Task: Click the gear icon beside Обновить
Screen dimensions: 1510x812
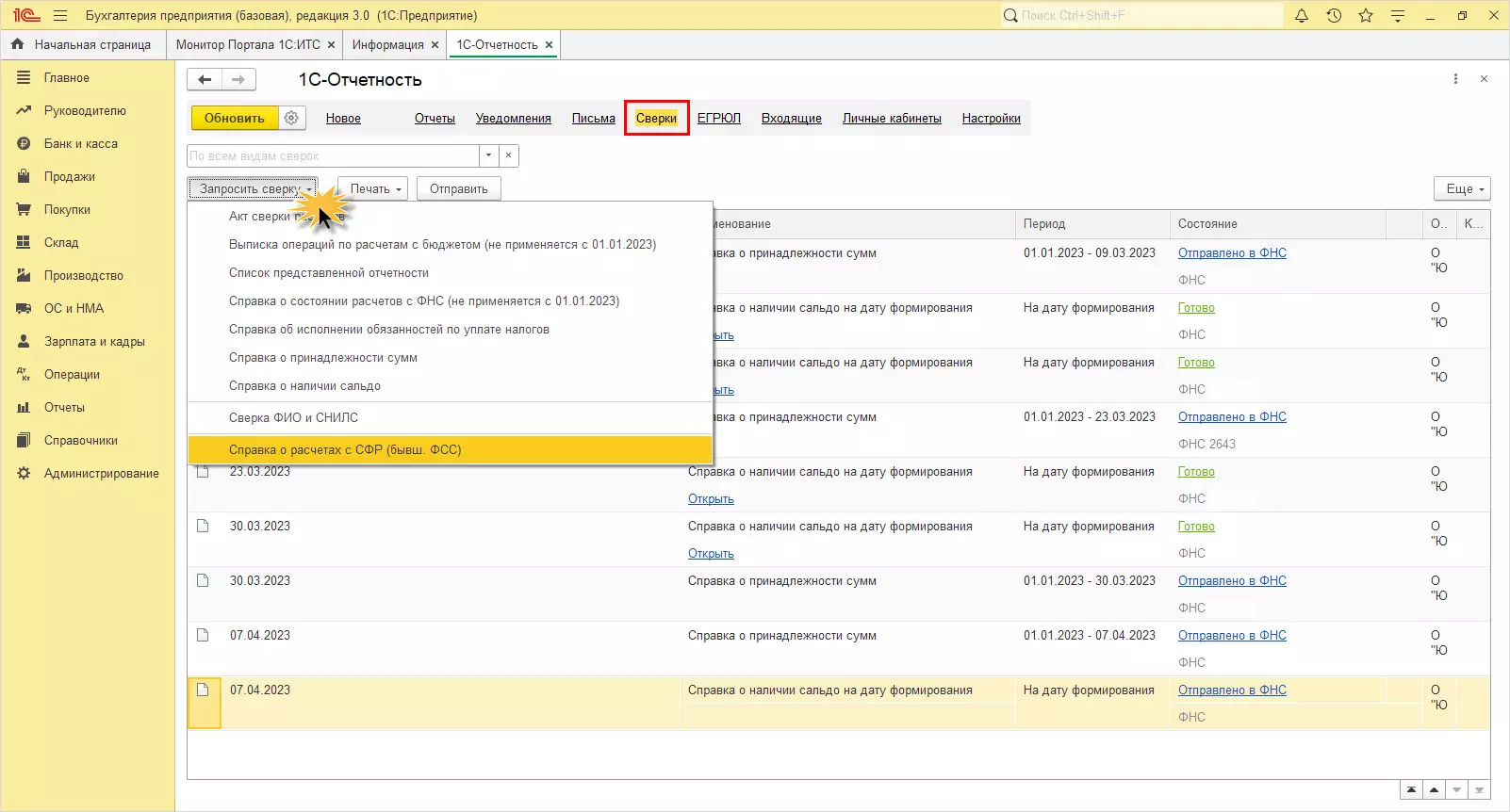Action: click(292, 118)
